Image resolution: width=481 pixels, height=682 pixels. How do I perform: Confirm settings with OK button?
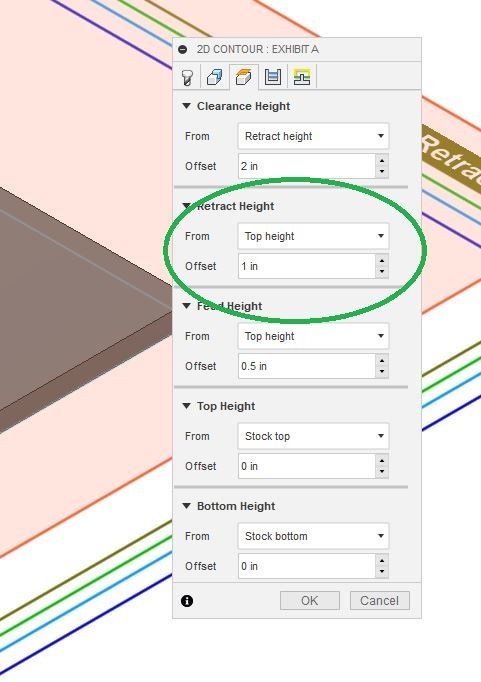tap(310, 601)
